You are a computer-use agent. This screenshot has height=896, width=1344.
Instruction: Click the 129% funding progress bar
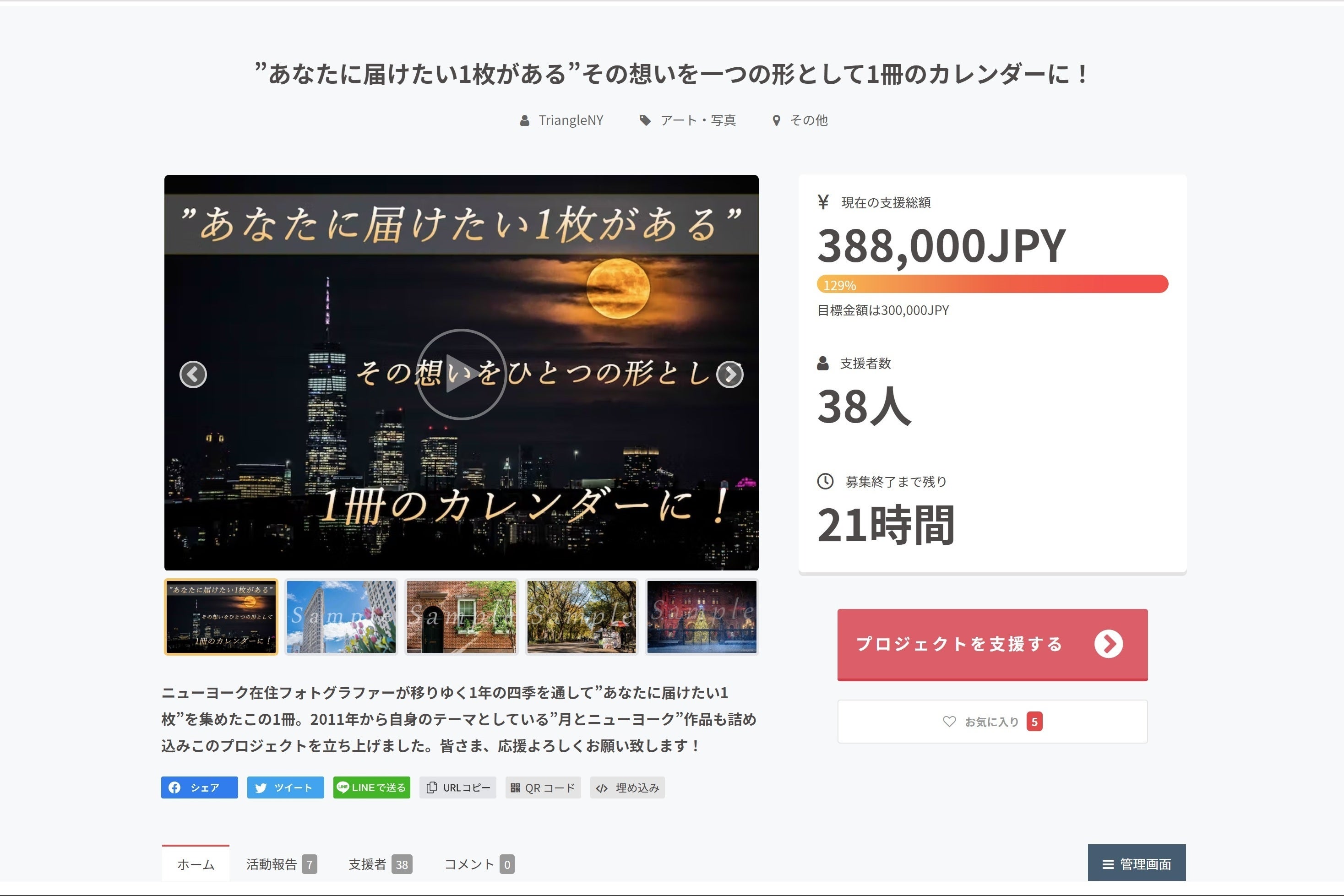pos(992,284)
